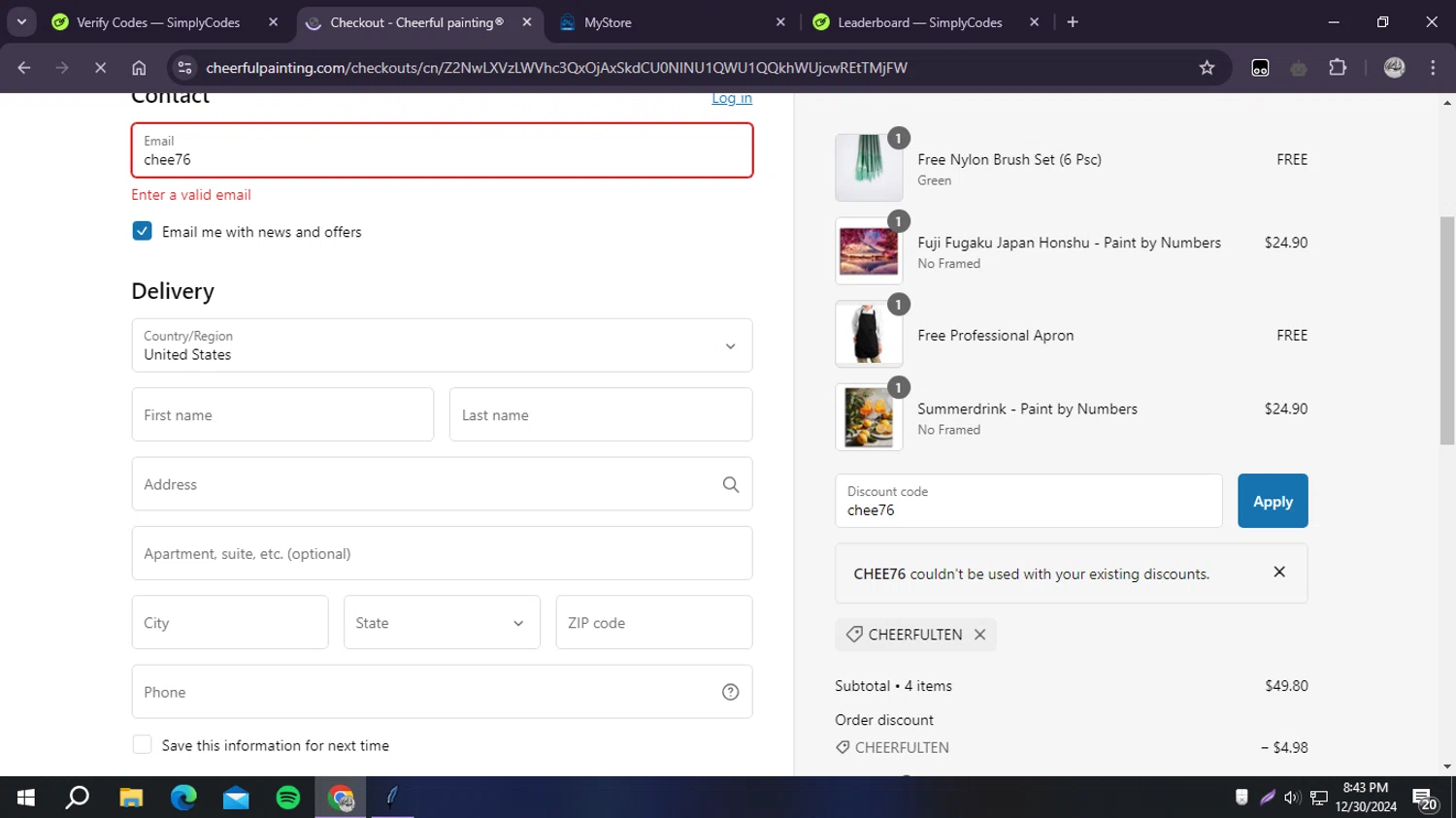Screen dimensions: 1456x818
Task: Click the page vertical scrollbar thumb
Action: pos(1447,330)
